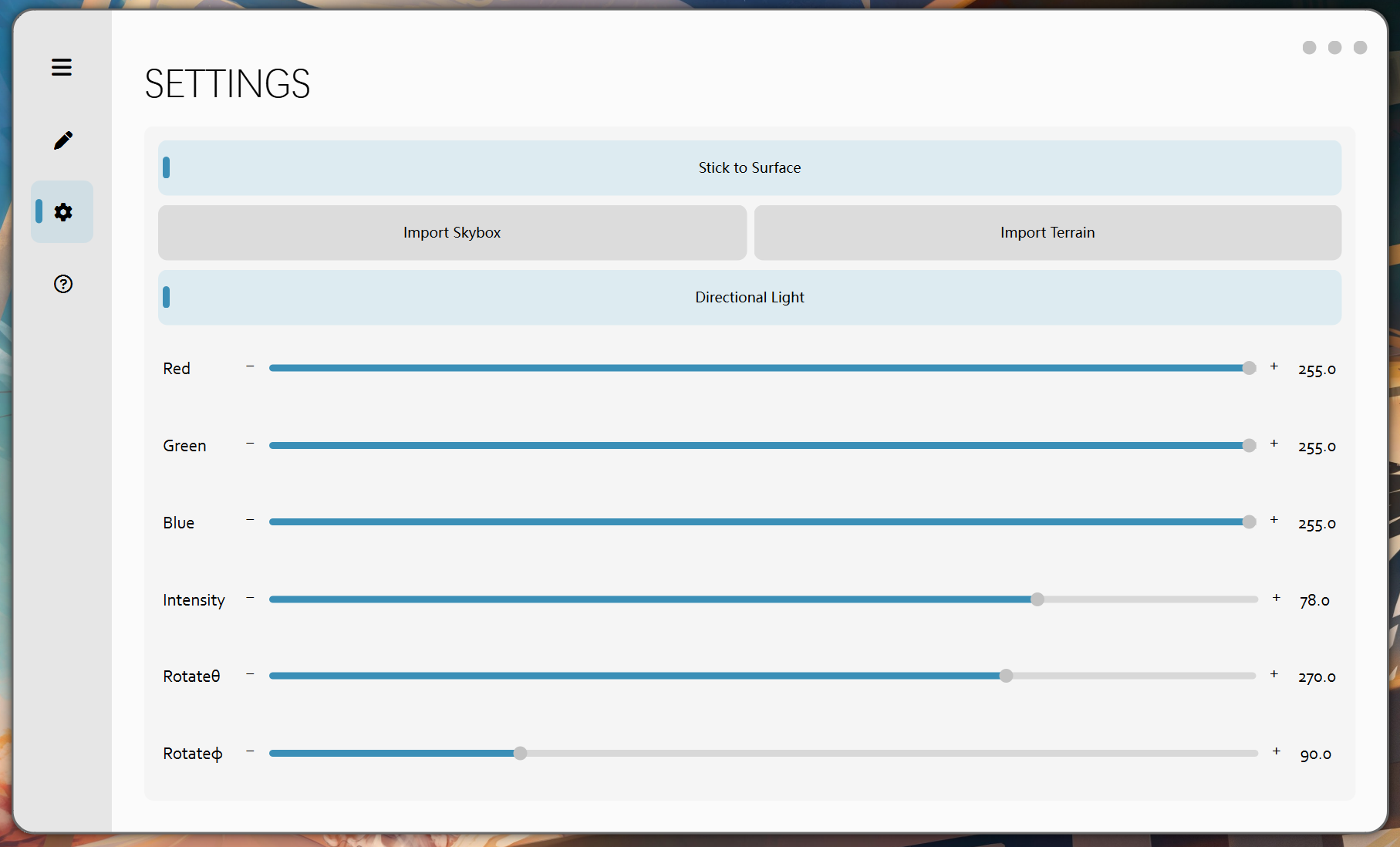Open the pencil edit page
The width and height of the screenshot is (1400, 847).
pyautogui.click(x=62, y=140)
